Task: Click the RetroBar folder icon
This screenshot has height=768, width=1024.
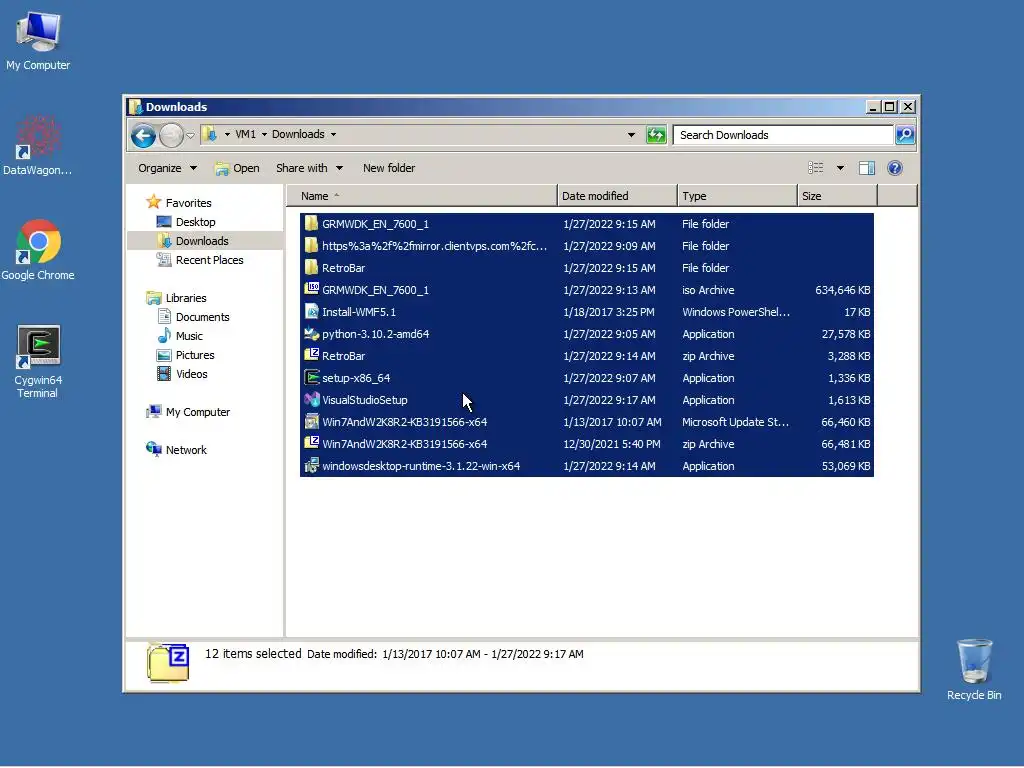Action: point(312,268)
